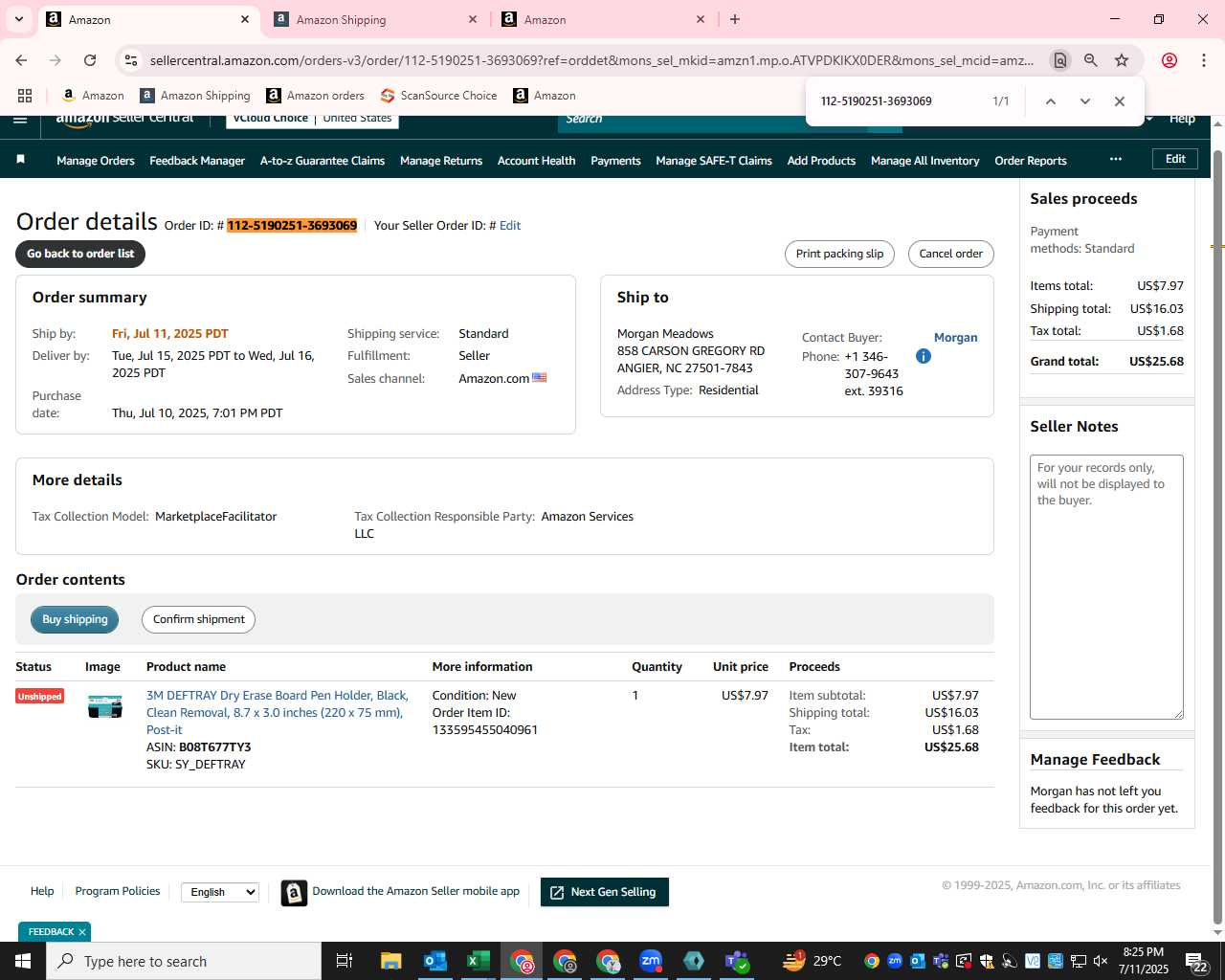
Task: Click the Edit button in navigation bar
Action: [x=1175, y=159]
